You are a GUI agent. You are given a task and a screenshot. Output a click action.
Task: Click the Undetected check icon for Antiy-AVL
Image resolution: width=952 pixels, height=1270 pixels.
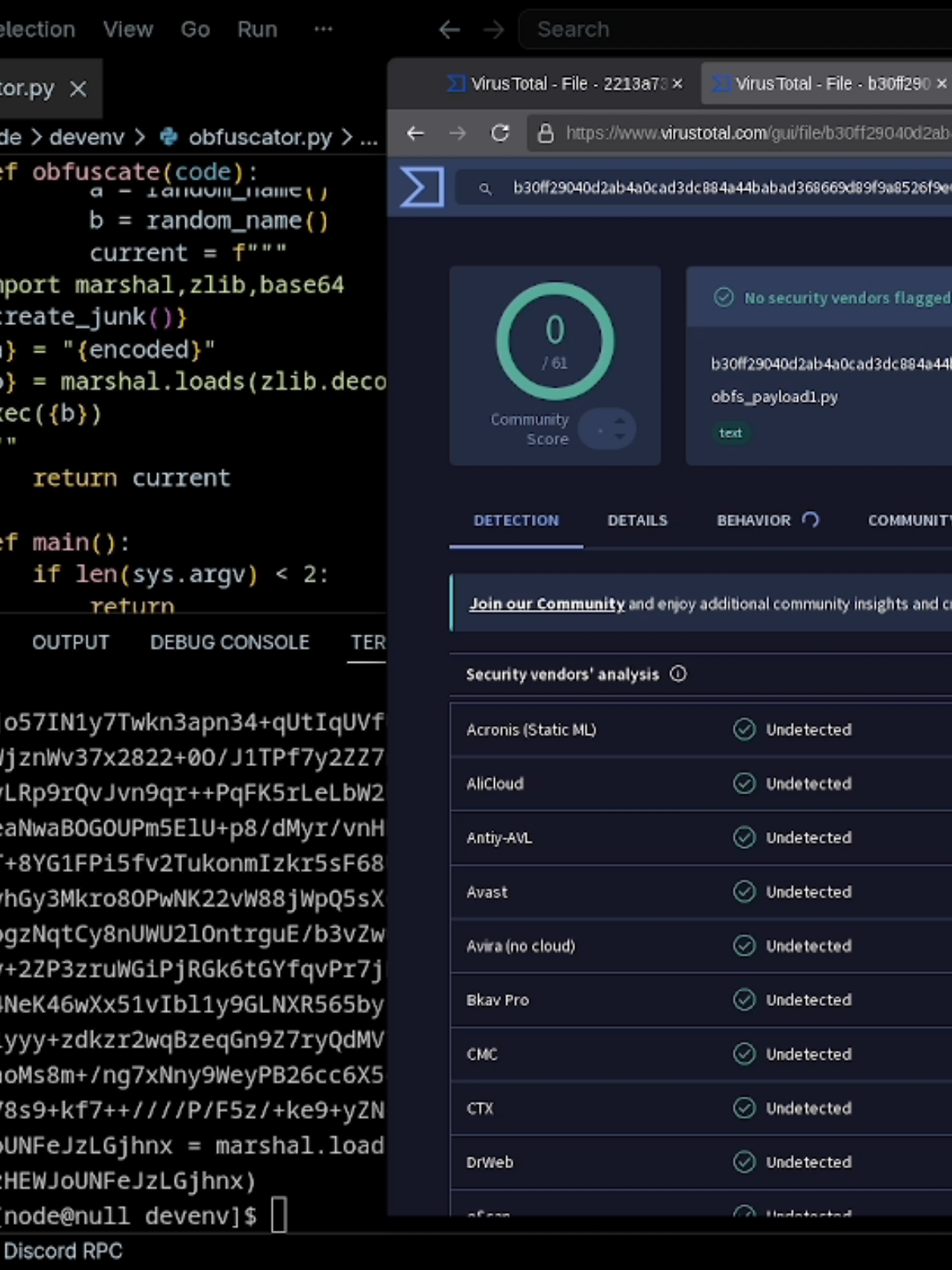click(744, 838)
